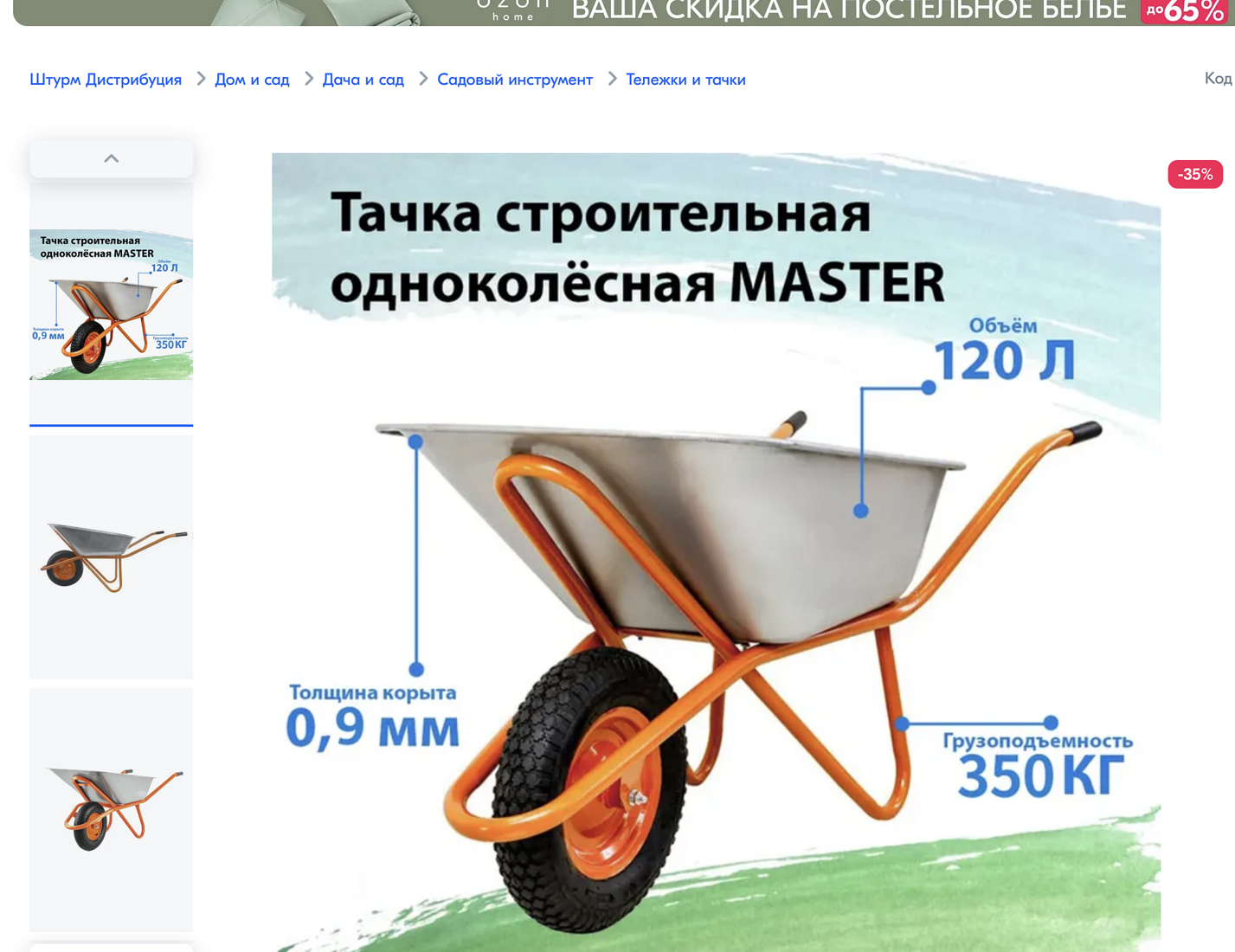Open the Штурм Дистрибуция breadcrumb link
Screen dimensions: 1235x952
click(106, 80)
